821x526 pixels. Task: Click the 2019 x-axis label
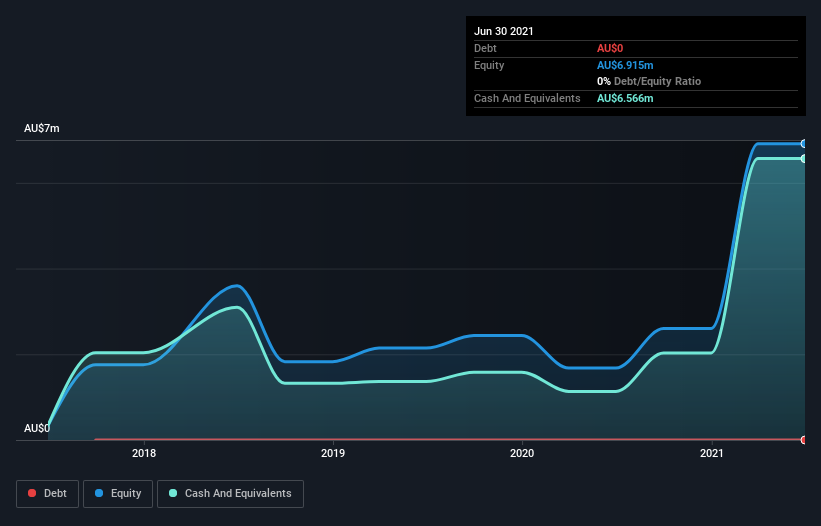point(333,453)
